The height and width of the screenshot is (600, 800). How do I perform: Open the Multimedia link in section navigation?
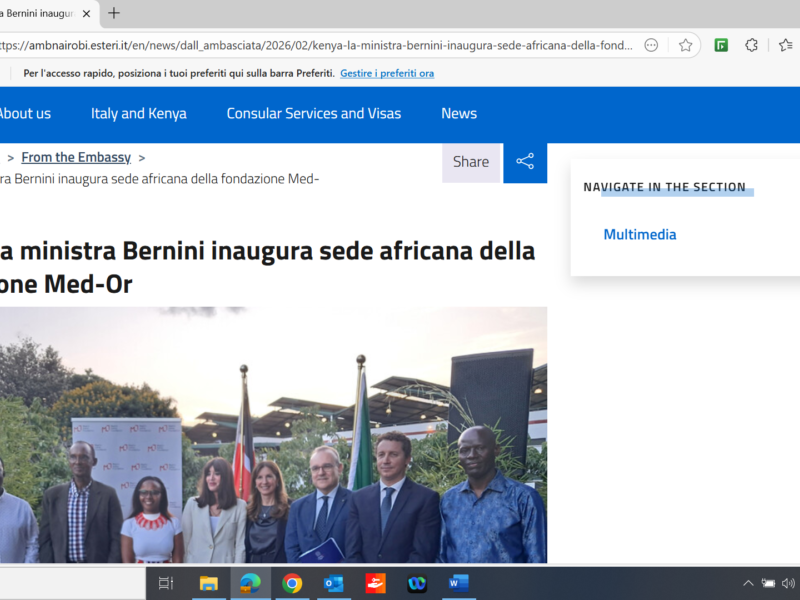(x=640, y=234)
